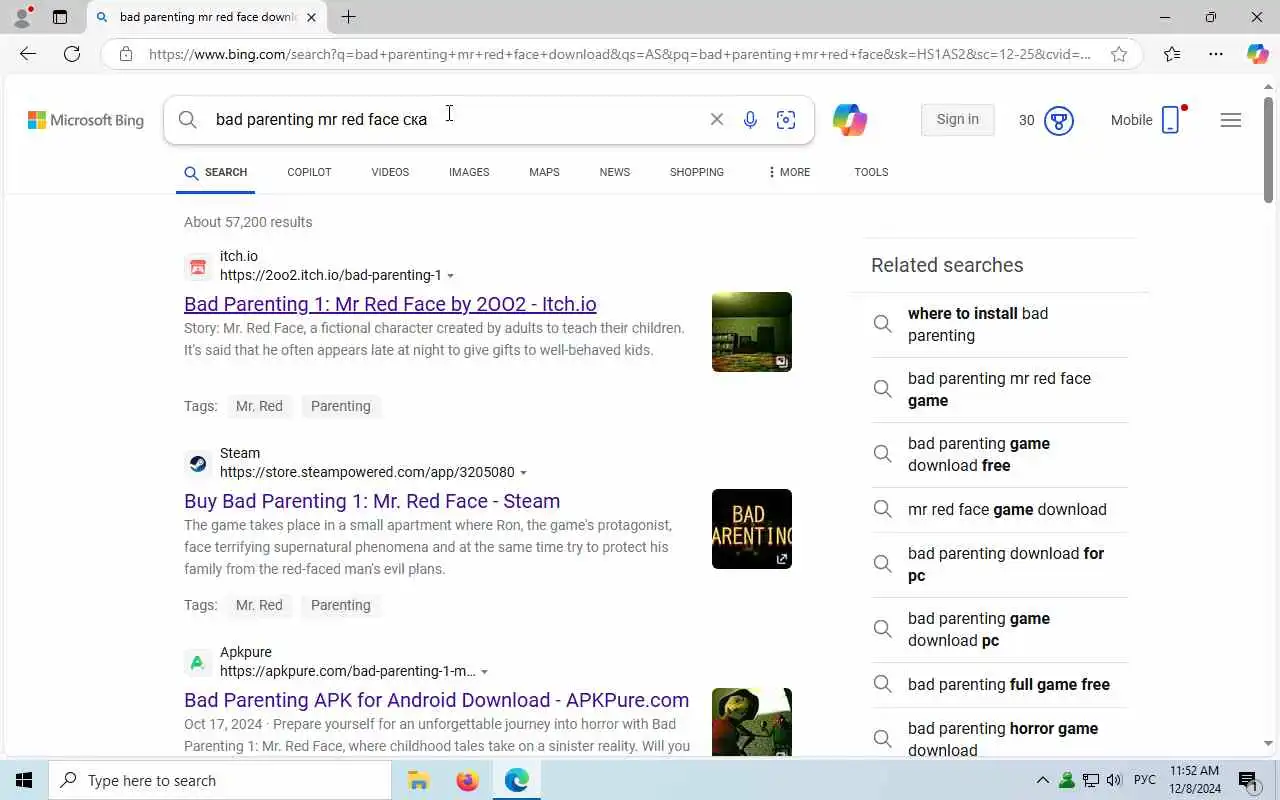Switch to the MAPS tab
The width and height of the screenshot is (1280, 800).
point(544,172)
